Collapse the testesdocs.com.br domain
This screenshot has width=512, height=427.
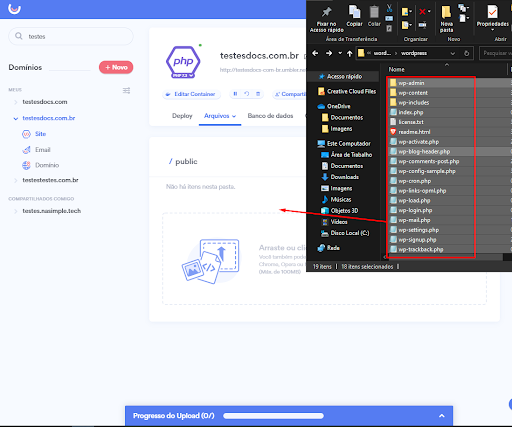pos(16,118)
